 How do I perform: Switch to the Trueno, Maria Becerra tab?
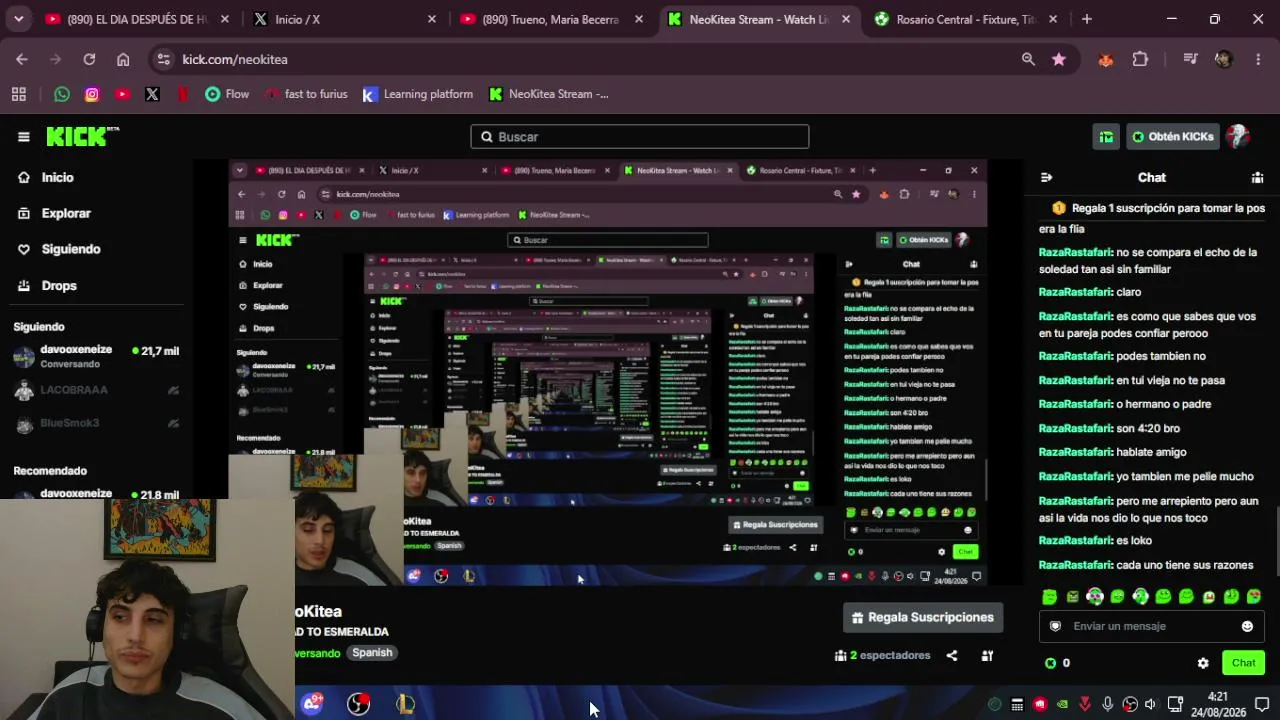pos(551,19)
